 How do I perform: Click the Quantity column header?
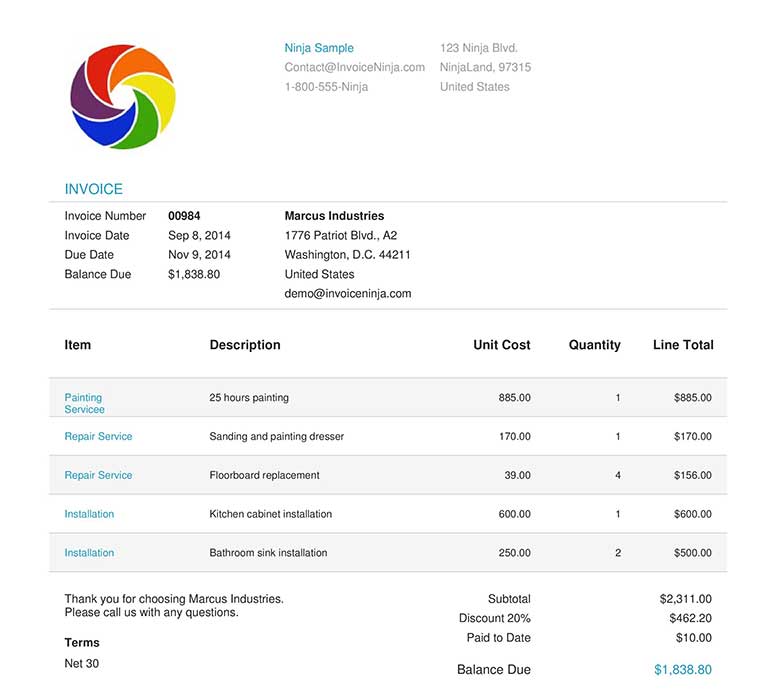pyautogui.click(x=594, y=345)
